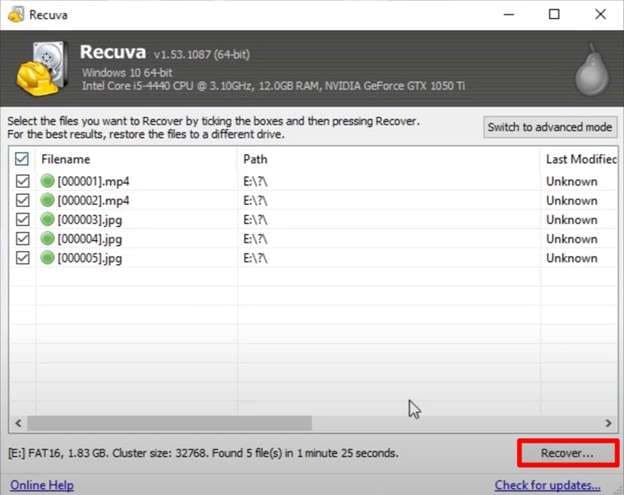The image size is (624, 495).
Task: Click green status dot of [000005].jpg
Action: 47,257
